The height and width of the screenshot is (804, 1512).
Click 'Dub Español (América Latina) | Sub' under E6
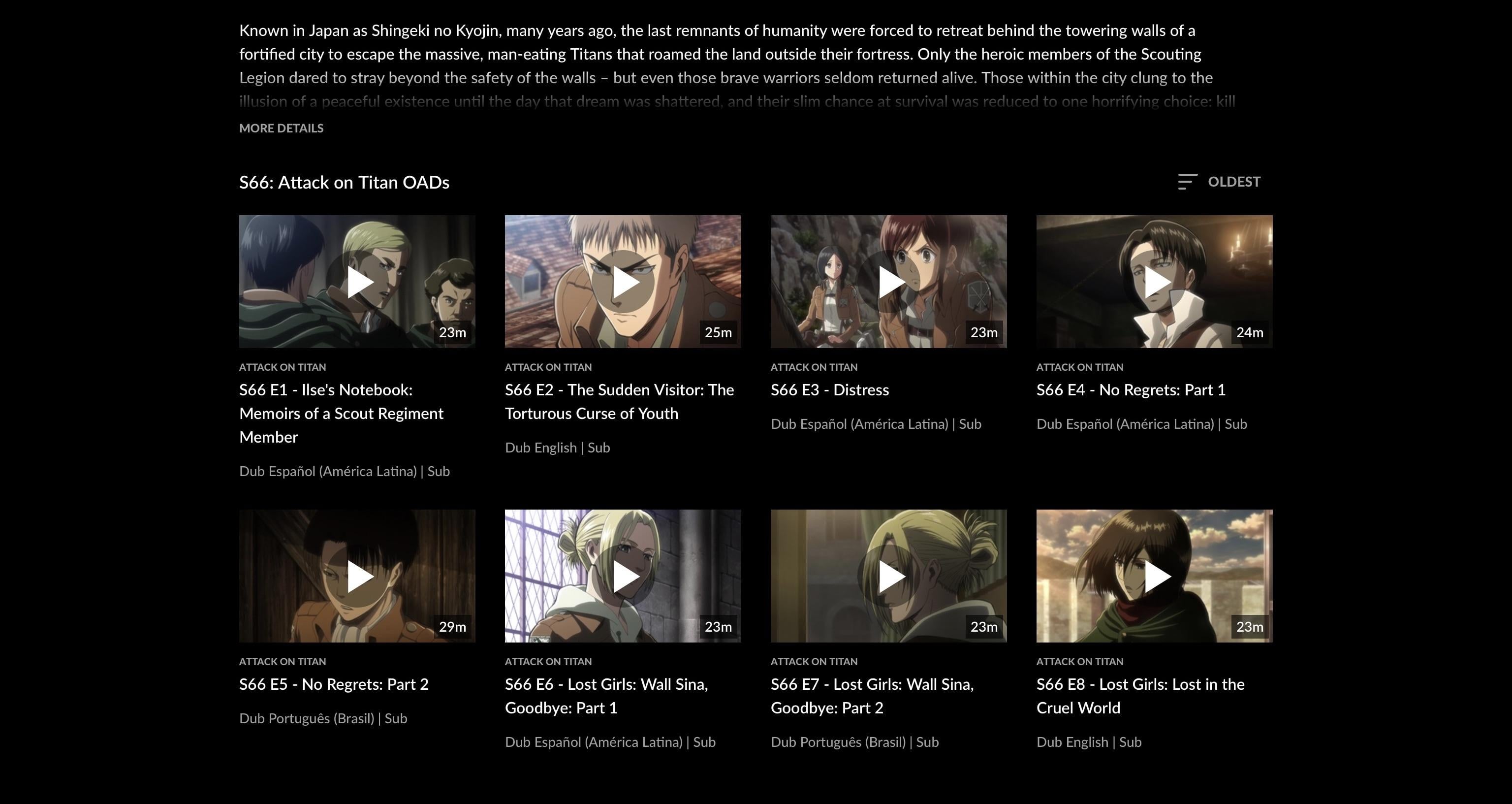point(610,742)
